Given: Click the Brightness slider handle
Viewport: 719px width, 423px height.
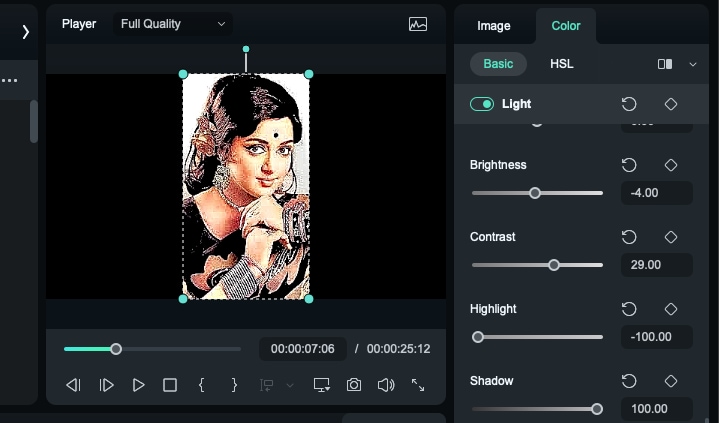Looking at the screenshot, I should tap(535, 193).
